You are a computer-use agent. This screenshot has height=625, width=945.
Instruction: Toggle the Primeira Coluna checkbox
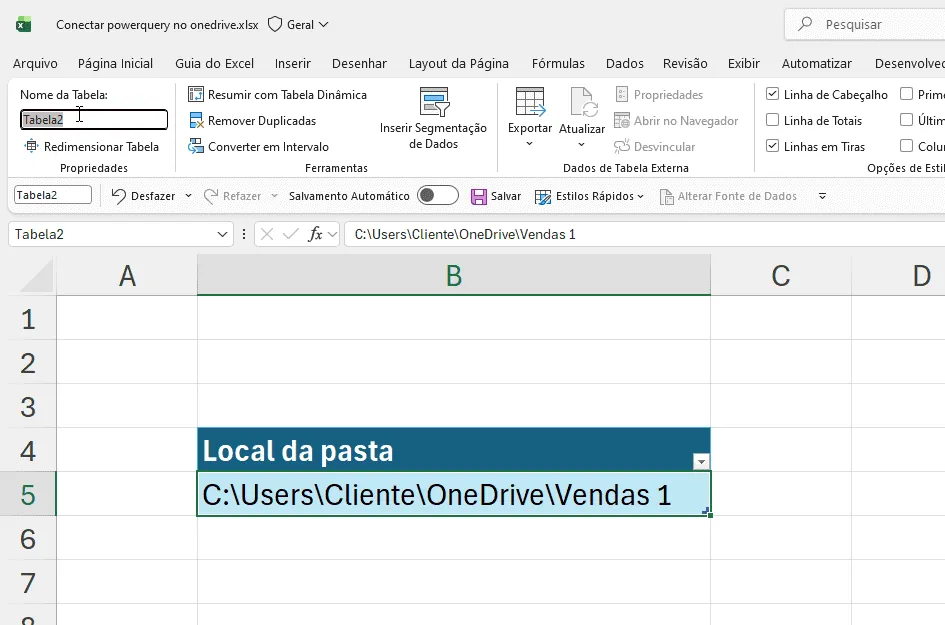coord(906,94)
